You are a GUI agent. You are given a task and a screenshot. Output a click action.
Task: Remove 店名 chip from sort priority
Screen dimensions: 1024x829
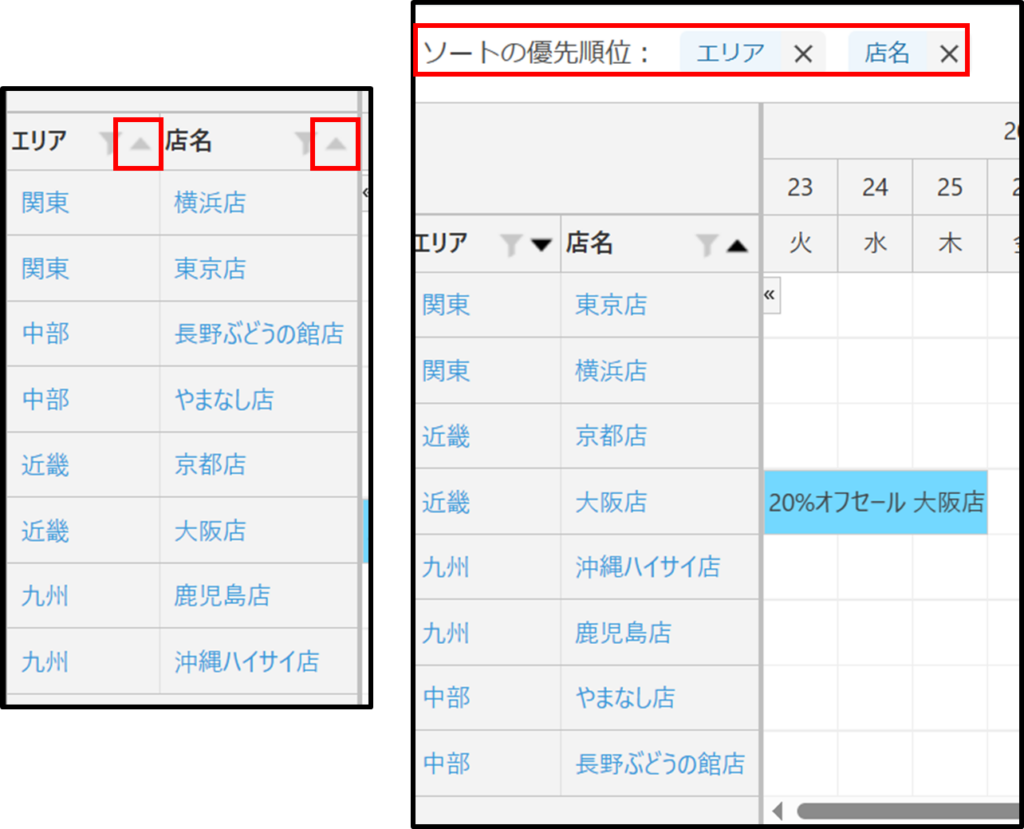[x=948, y=54]
